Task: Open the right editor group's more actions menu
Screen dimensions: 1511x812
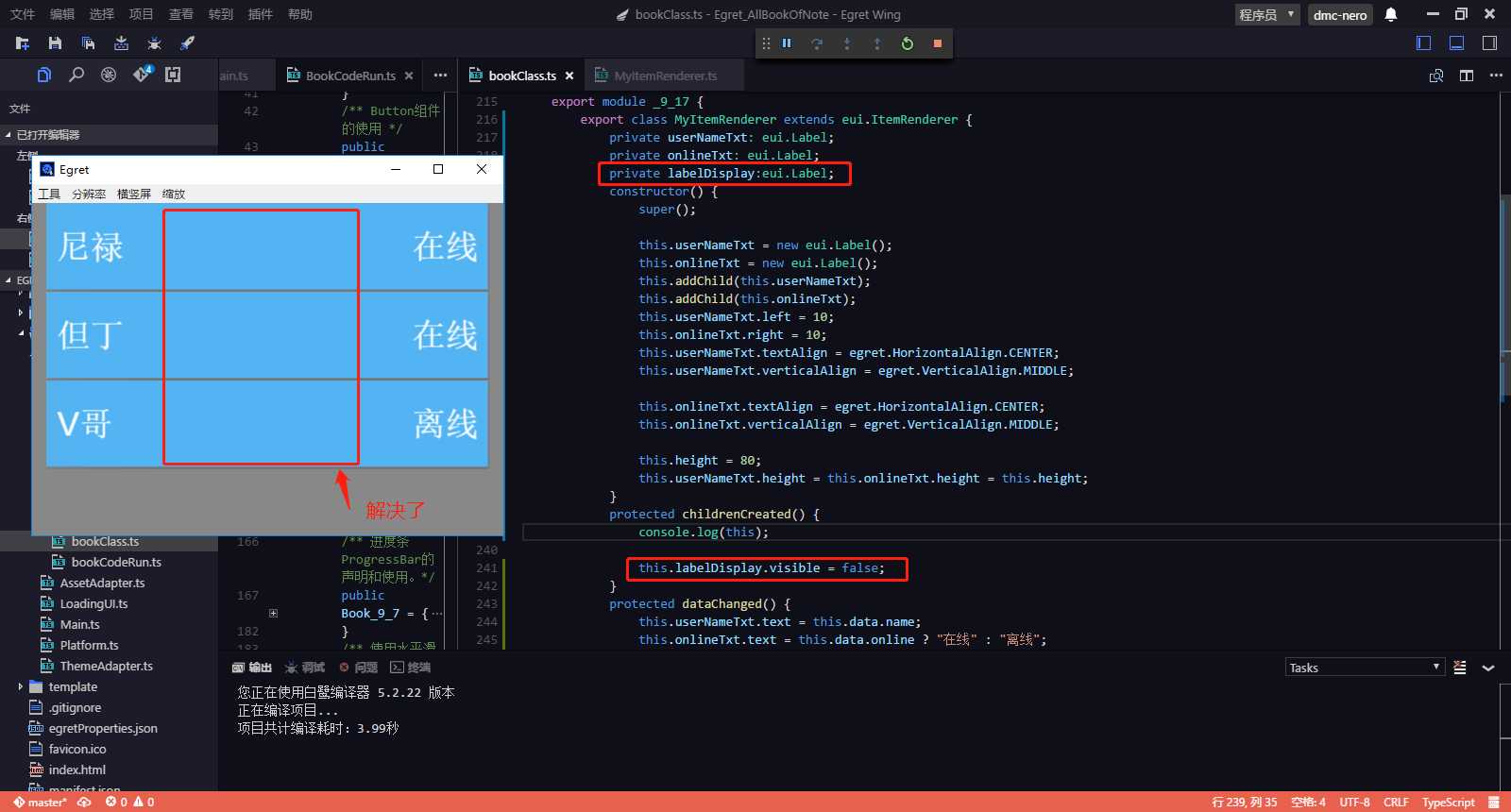Action: pyautogui.click(x=1496, y=76)
